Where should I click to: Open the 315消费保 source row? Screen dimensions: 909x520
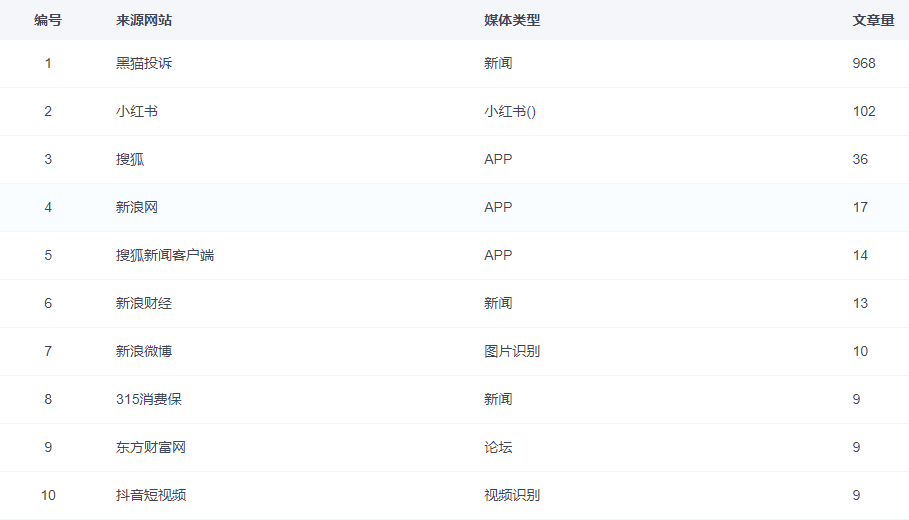(x=148, y=399)
